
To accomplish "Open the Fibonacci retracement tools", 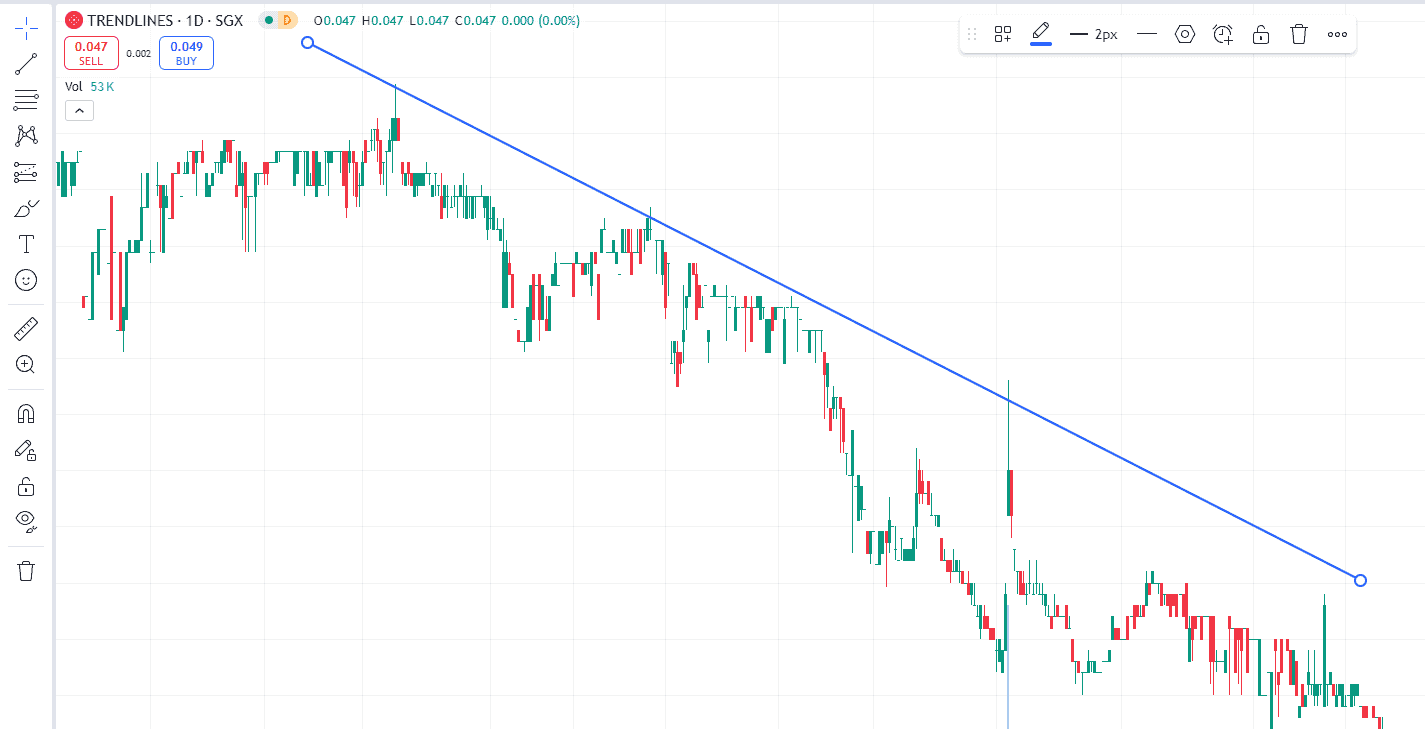I will 26,100.
